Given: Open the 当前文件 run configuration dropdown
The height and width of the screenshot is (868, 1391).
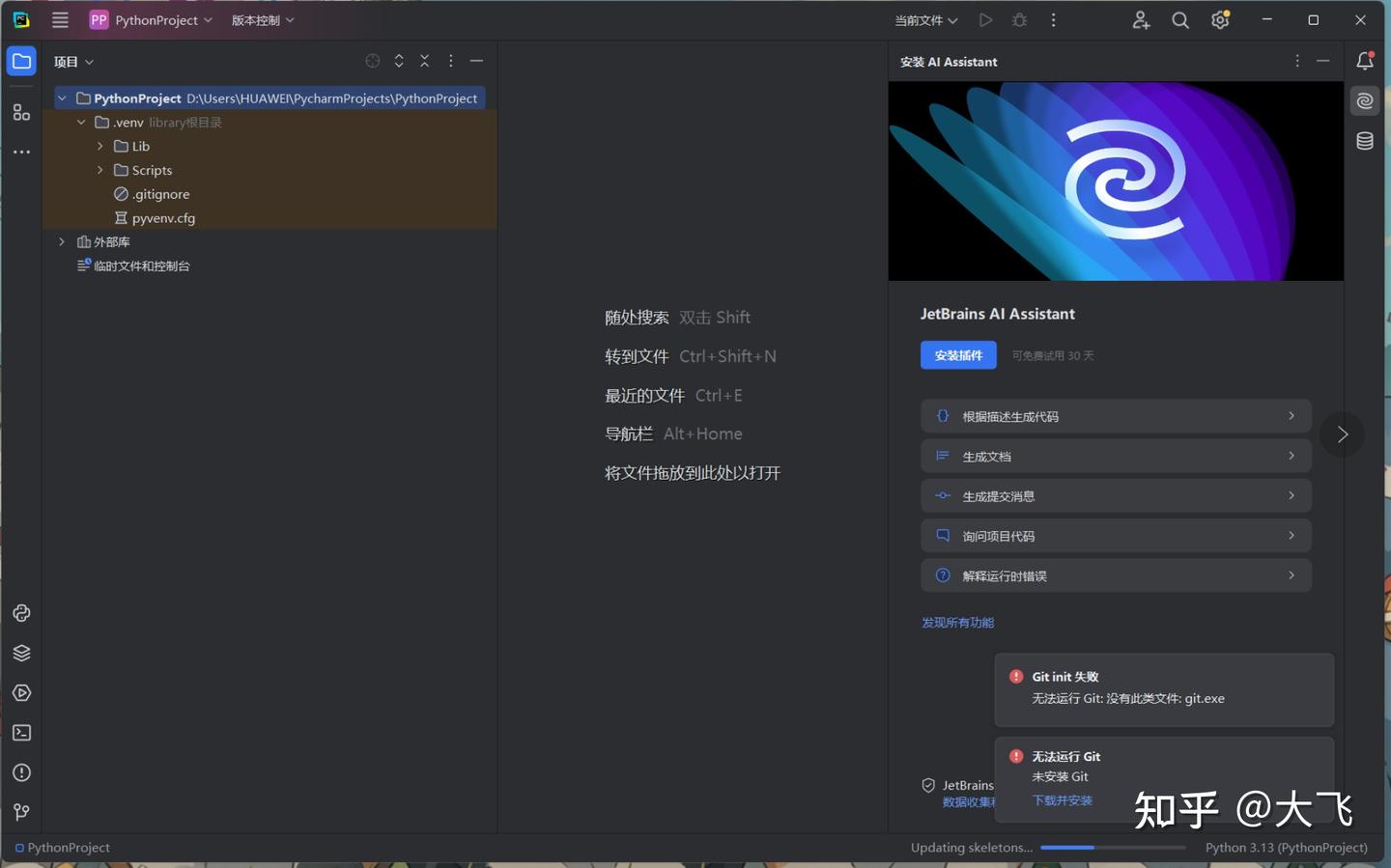Looking at the screenshot, I should pyautogui.click(x=924, y=19).
